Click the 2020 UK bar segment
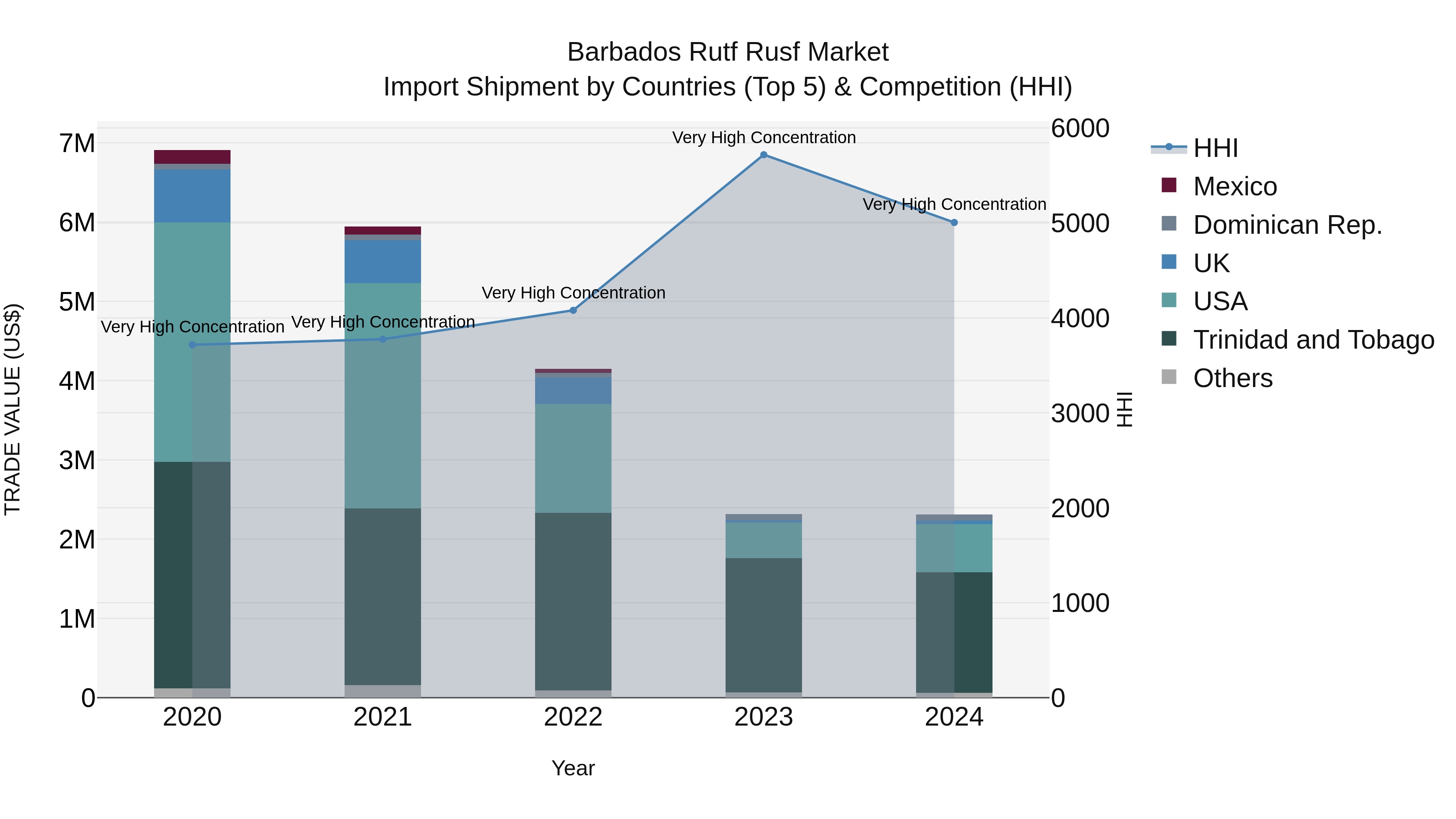This screenshot has height=819, width=1456. [x=192, y=196]
